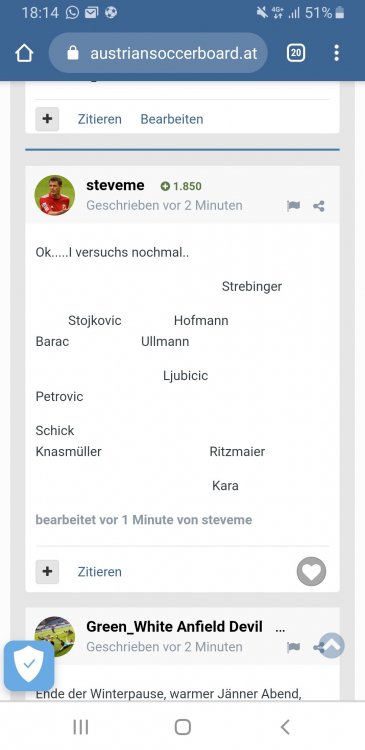This screenshot has height=750, width=365.
Task: Open Green_White Anfield Devil's avatar
Action: pyautogui.click(x=55, y=636)
